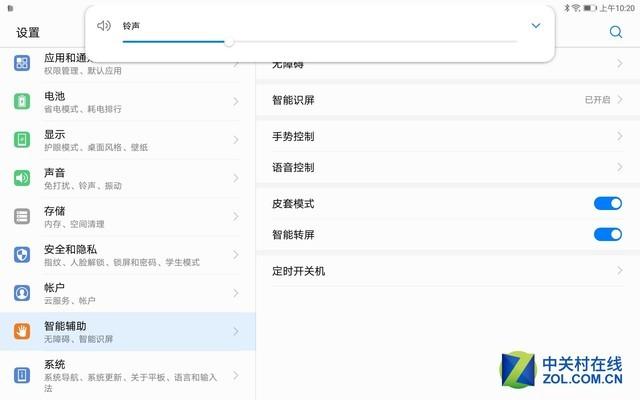The width and height of the screenshot is (640, 400).
Task: Click chevron beside 系统 row
Action: click(236, 375)
